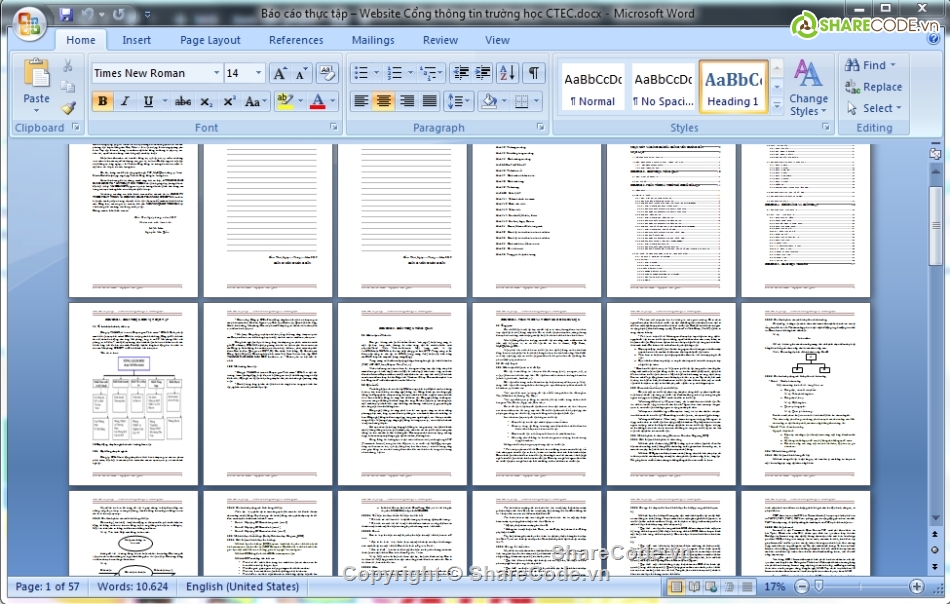Copy the selection to clipboard
Screen dimensions: 950x604
click(68, 87)
